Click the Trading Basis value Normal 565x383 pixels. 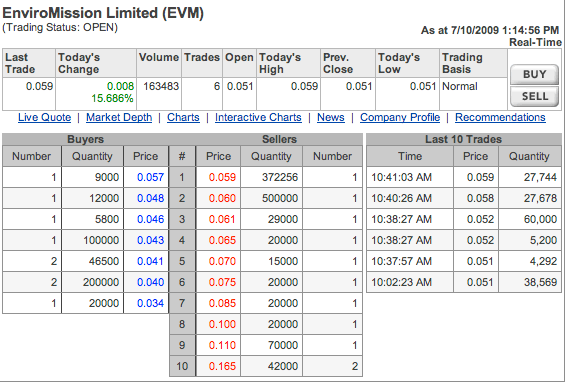[x=459, y=86]
